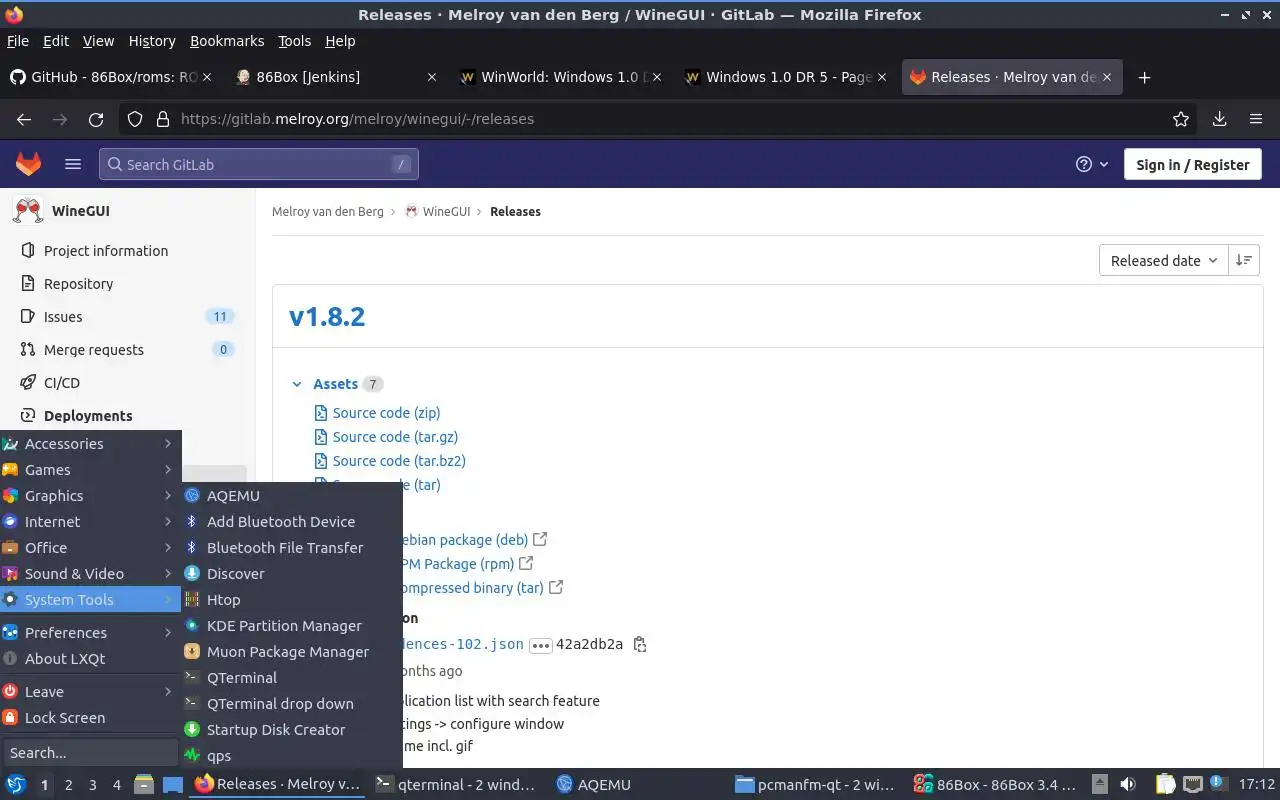This screenshot has width=1280, height=800.
Task: Click the GitLab fox logo
Action: [28, 164]
